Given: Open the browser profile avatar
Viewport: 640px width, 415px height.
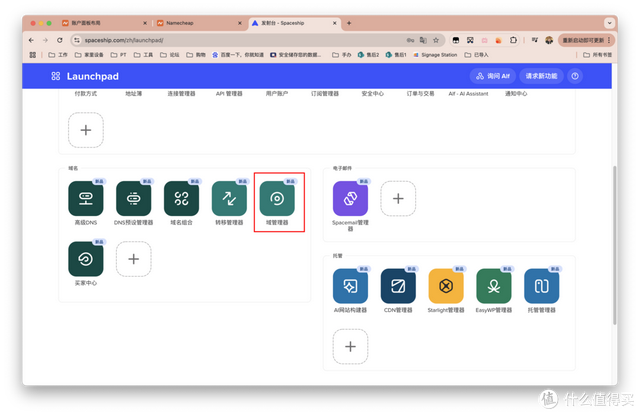Looking at the screenshot, I should click(549, 40).
